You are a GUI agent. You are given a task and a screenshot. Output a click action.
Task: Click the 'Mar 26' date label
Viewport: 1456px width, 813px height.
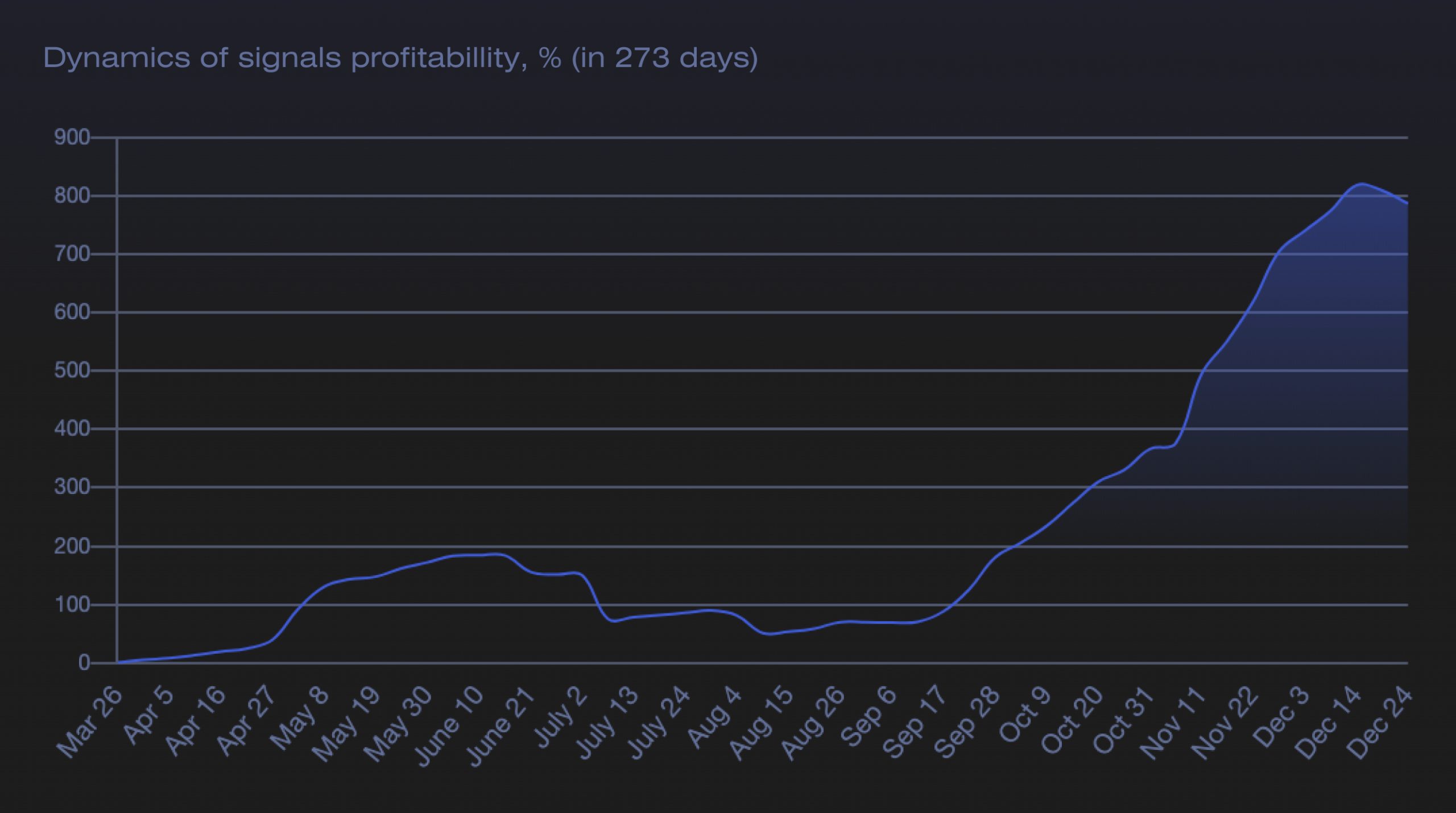point(89,723)
